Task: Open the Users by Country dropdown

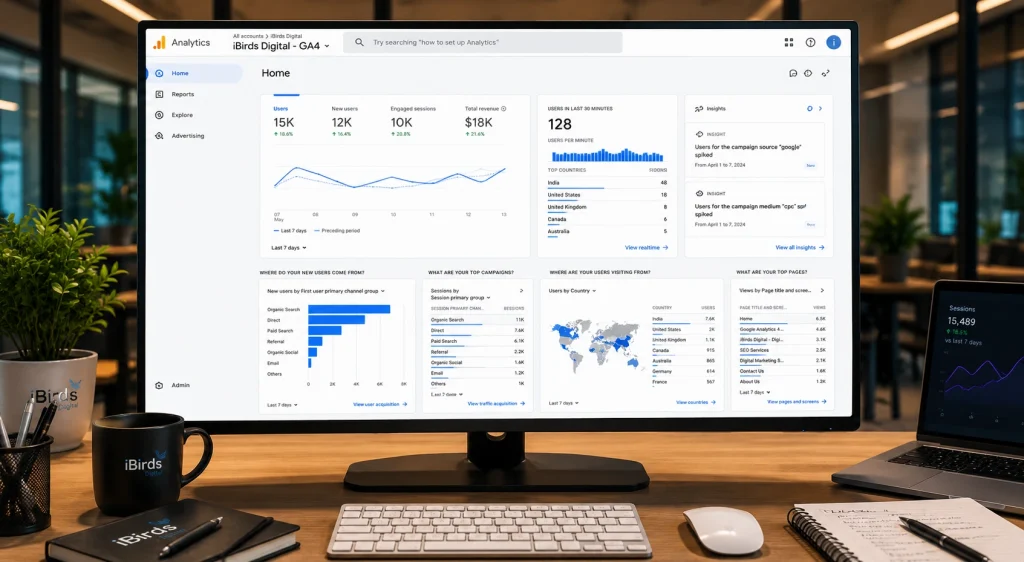Action: 572,290
